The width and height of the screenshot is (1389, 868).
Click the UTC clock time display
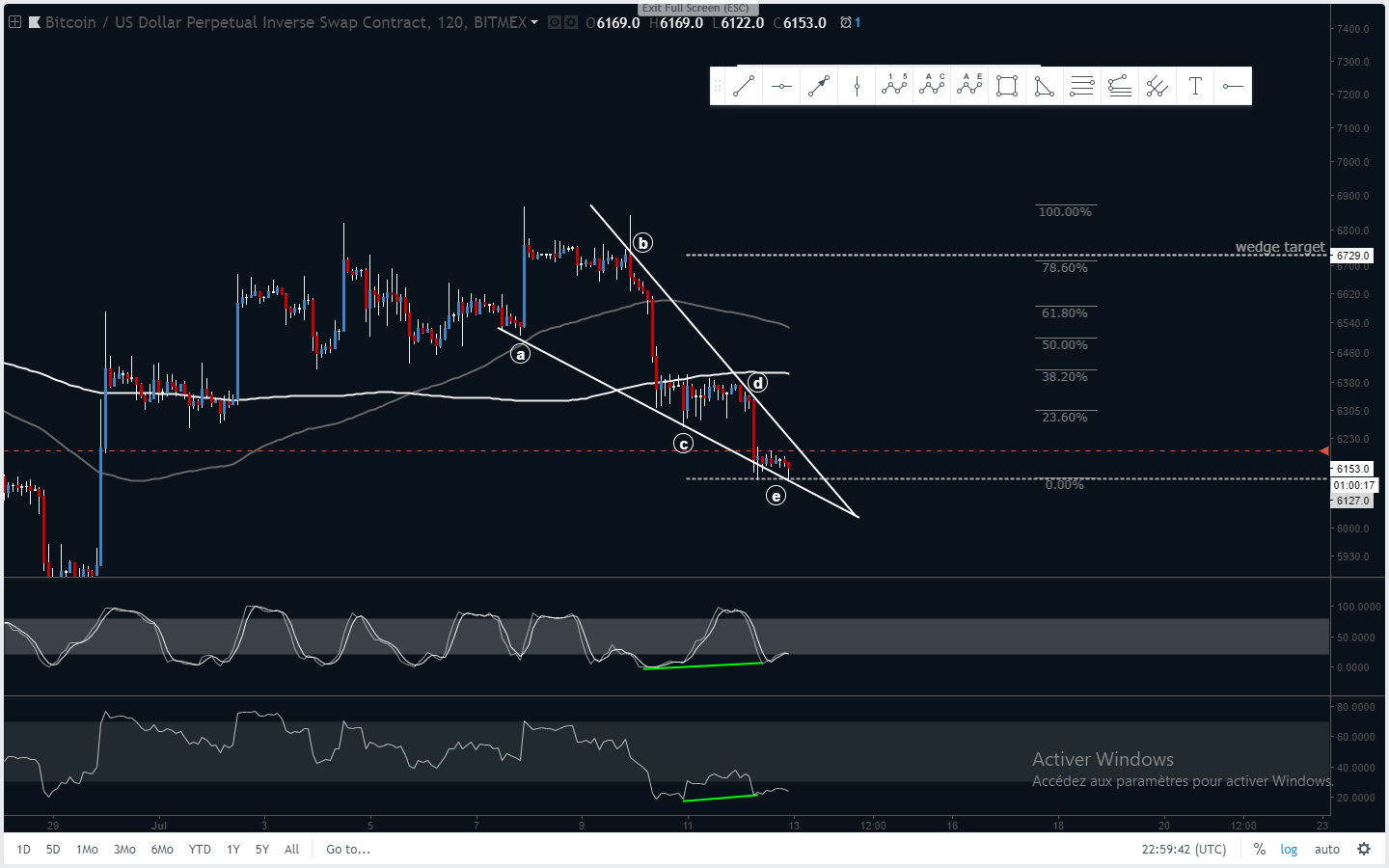coord(1184,850)
